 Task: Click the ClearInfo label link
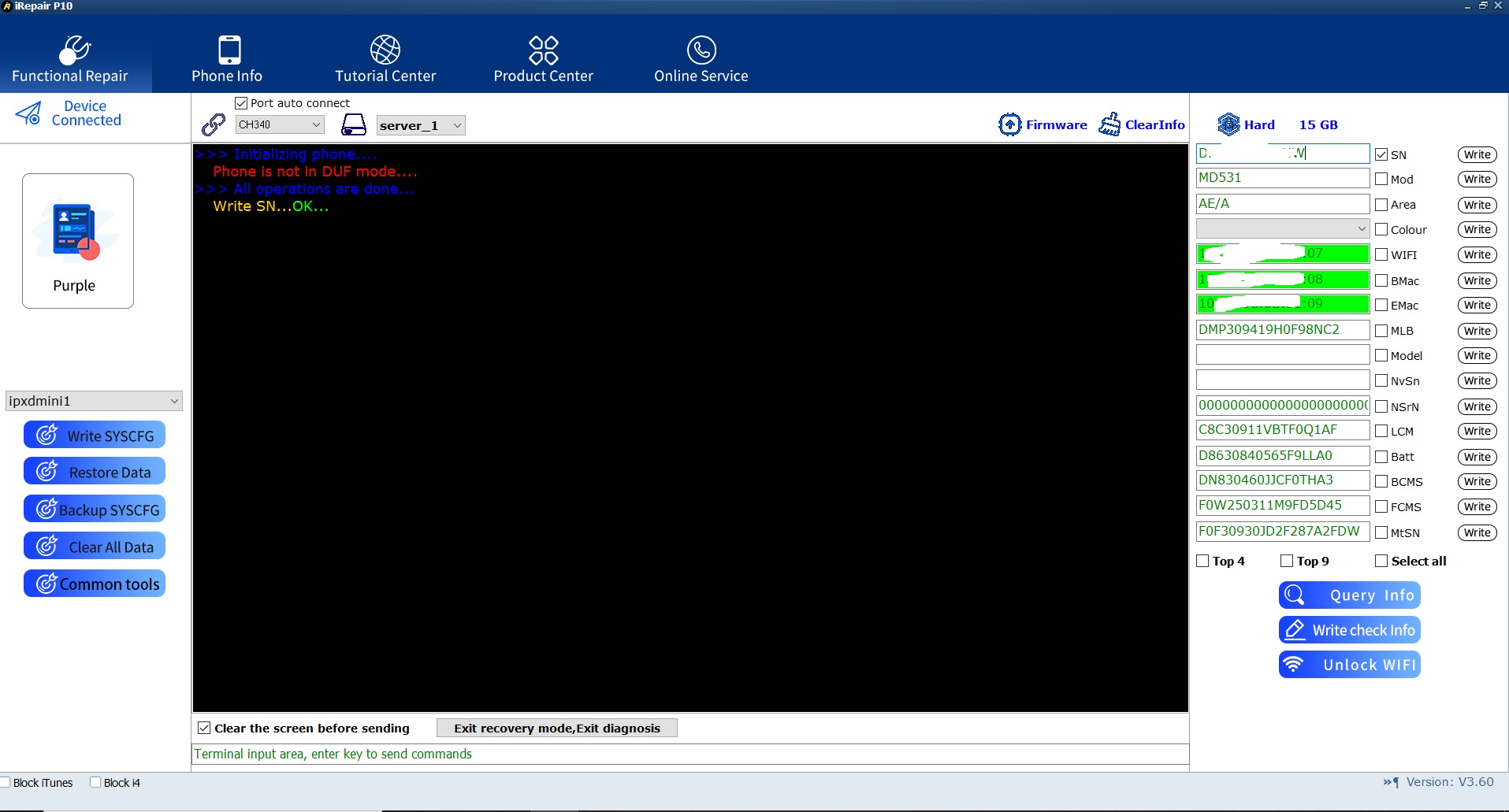click(1154, 124)
